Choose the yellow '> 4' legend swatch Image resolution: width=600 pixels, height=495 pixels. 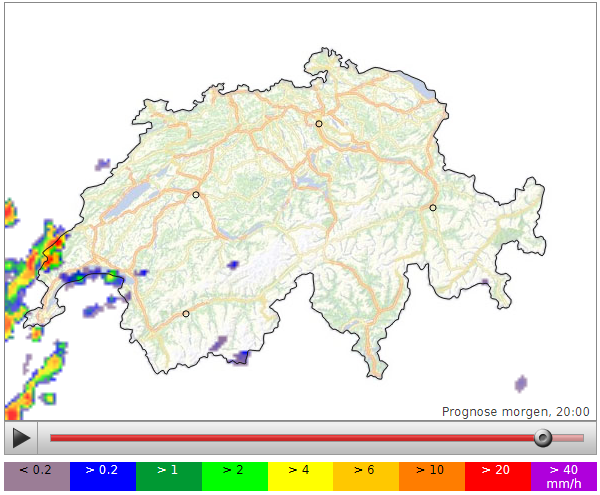300,476
